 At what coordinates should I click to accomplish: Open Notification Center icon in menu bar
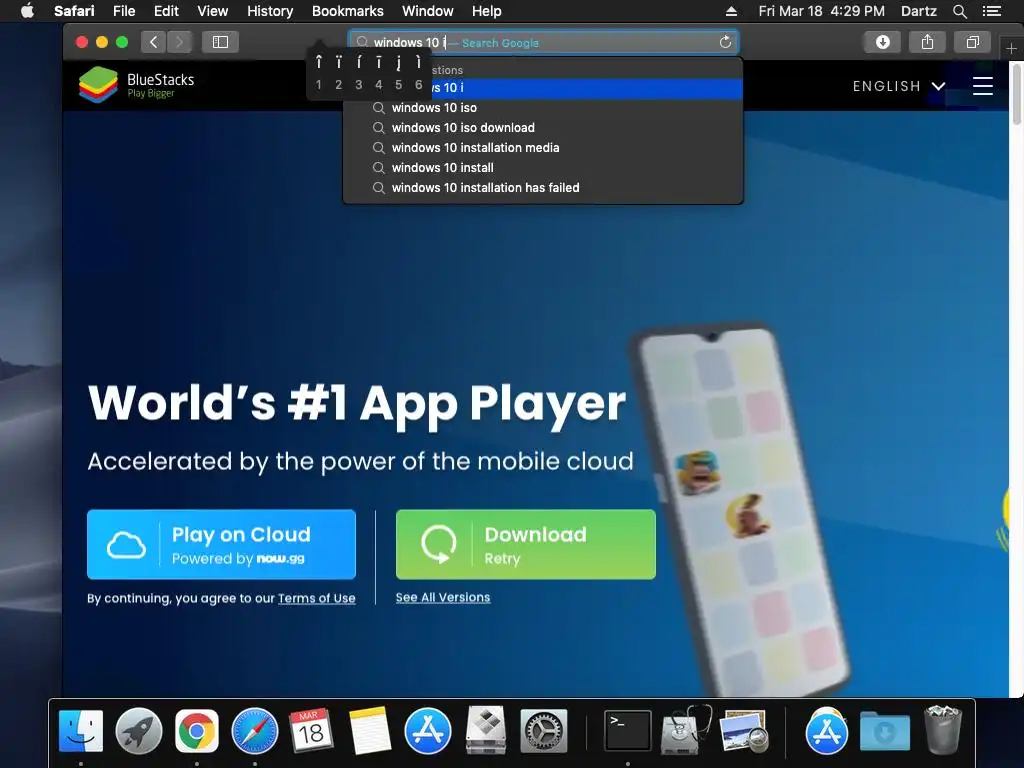pos(991,11)
